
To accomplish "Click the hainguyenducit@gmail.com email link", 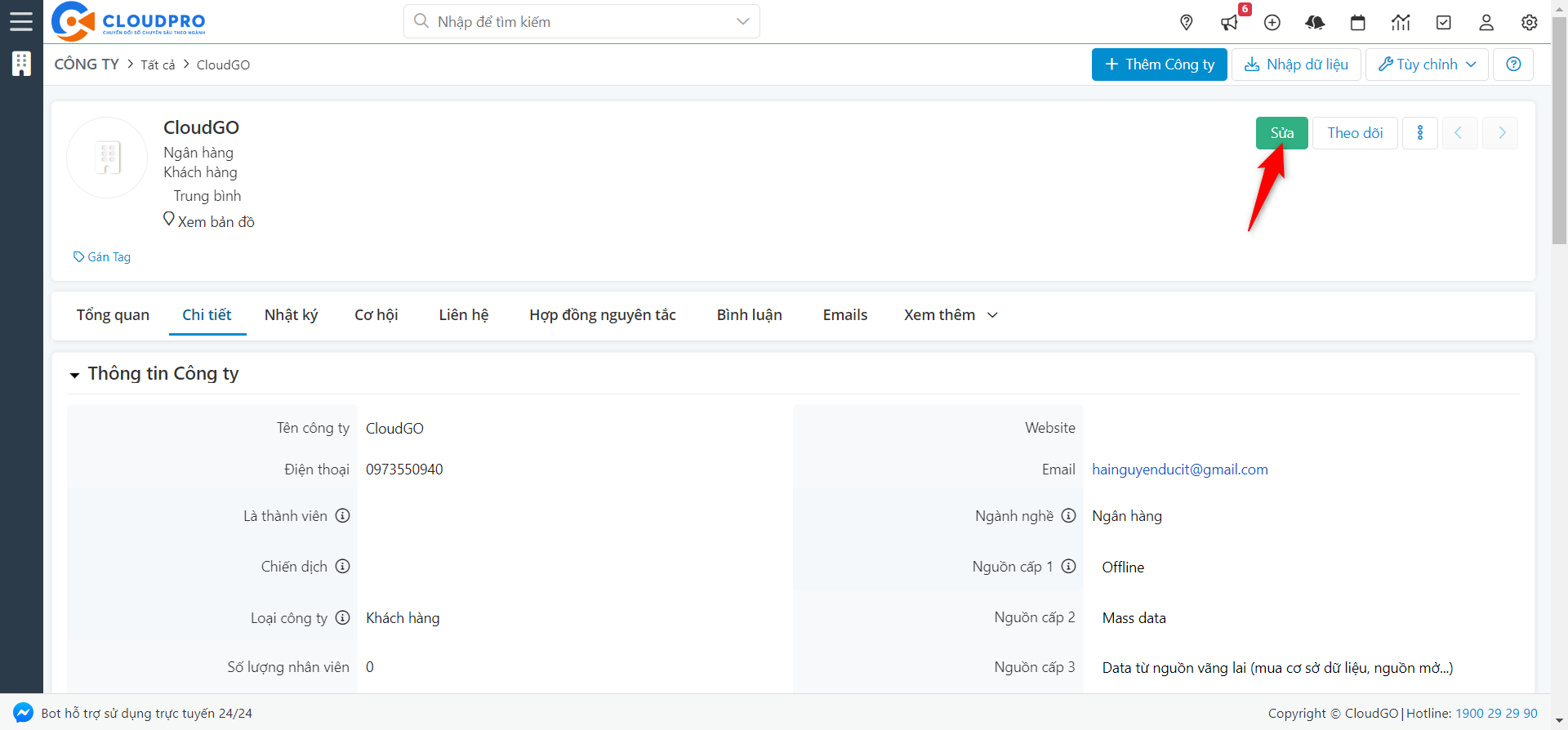I will (1180, 470).
